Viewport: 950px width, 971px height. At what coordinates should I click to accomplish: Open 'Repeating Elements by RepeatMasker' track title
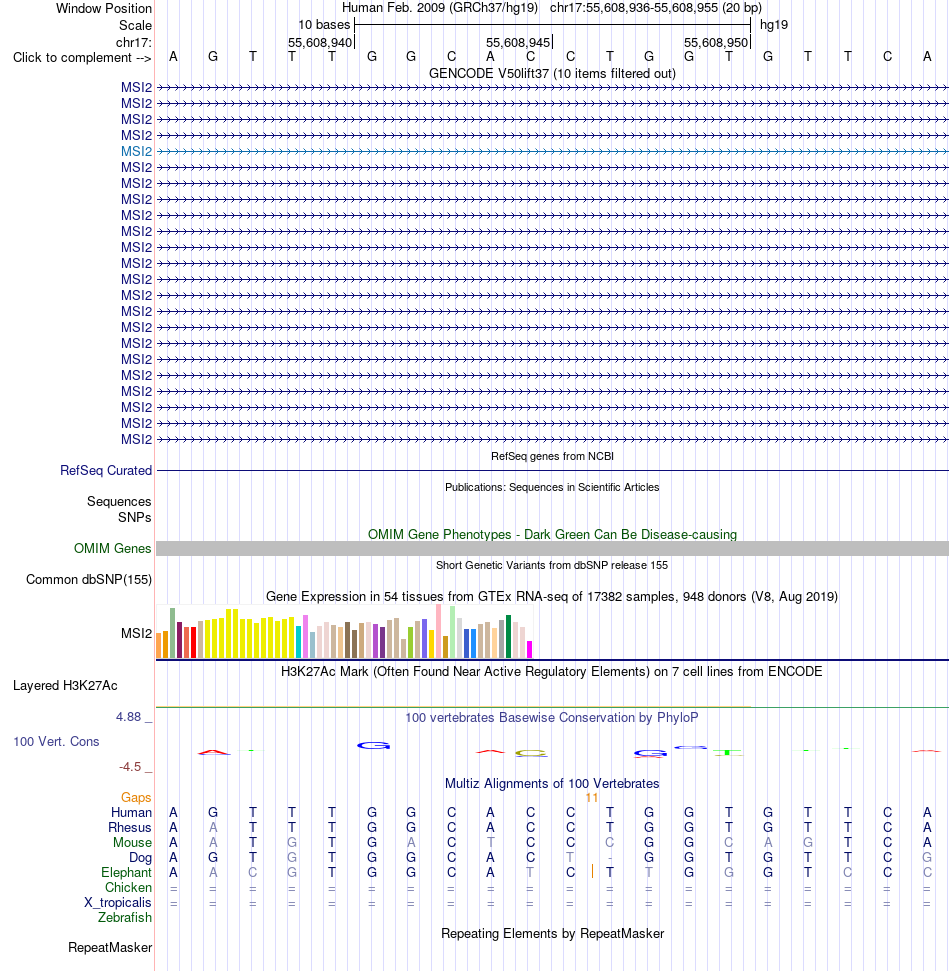(x=552, y=934)
